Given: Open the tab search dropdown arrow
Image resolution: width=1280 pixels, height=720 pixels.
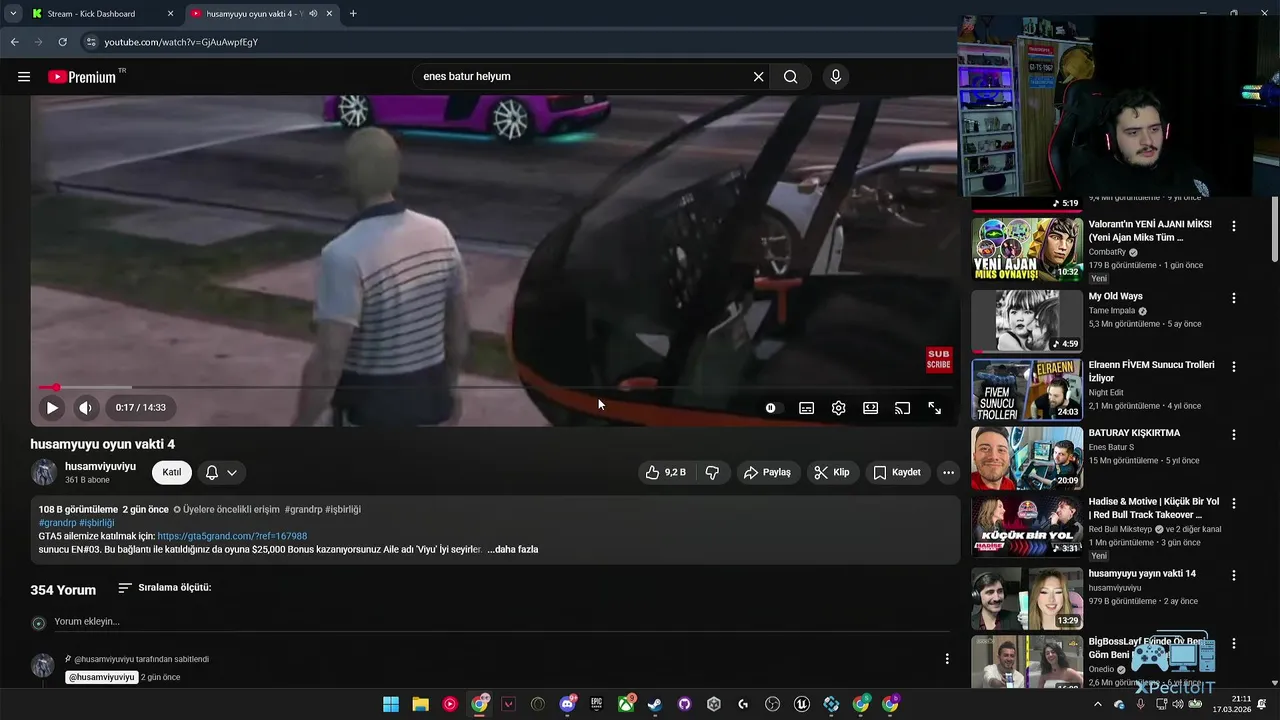Looking at the screenshot, I should 13,14.
